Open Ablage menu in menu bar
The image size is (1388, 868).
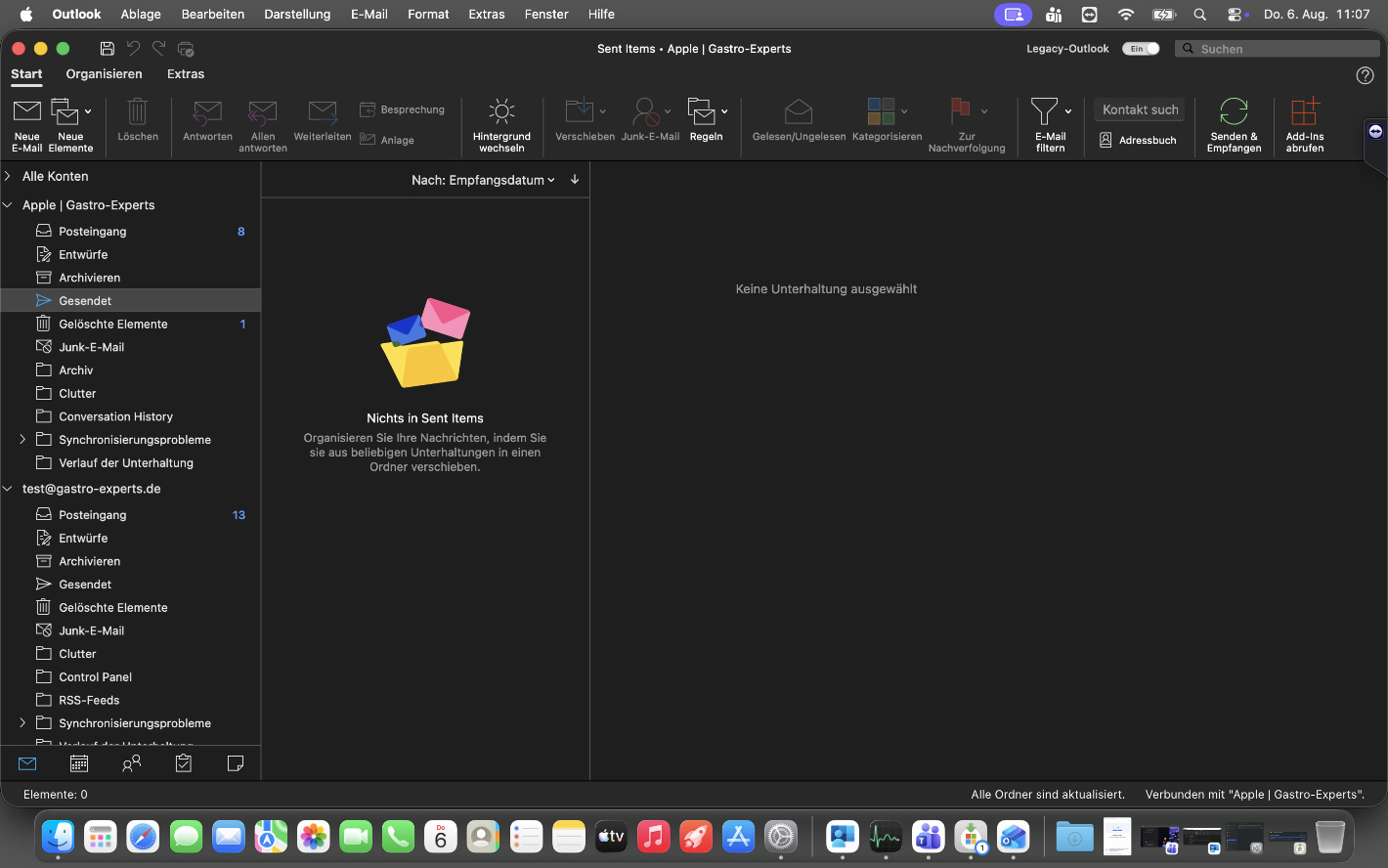(141, 15)
